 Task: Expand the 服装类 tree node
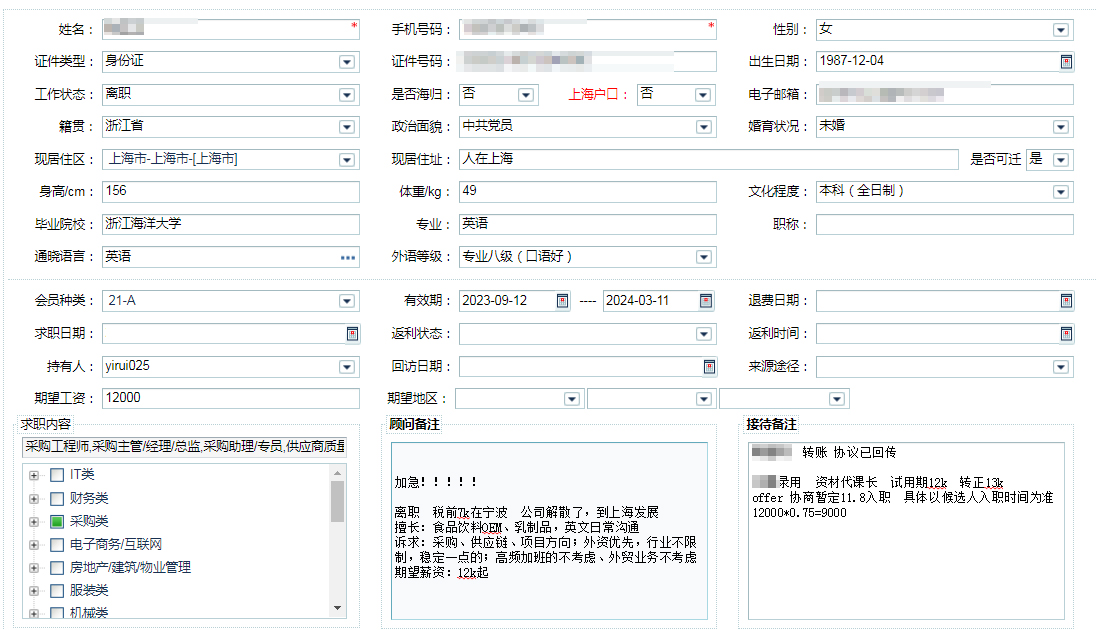click(x=34, y=591)
